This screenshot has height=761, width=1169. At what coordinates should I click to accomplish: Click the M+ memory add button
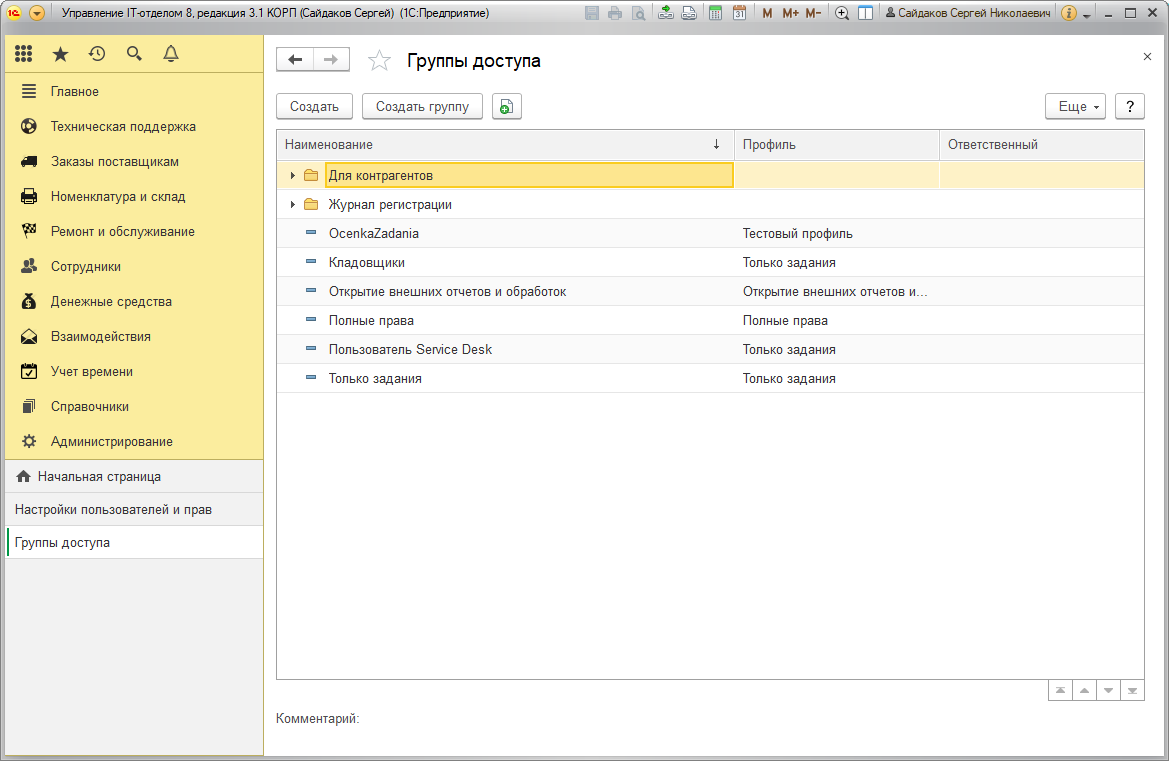click(x=790, y=13)
